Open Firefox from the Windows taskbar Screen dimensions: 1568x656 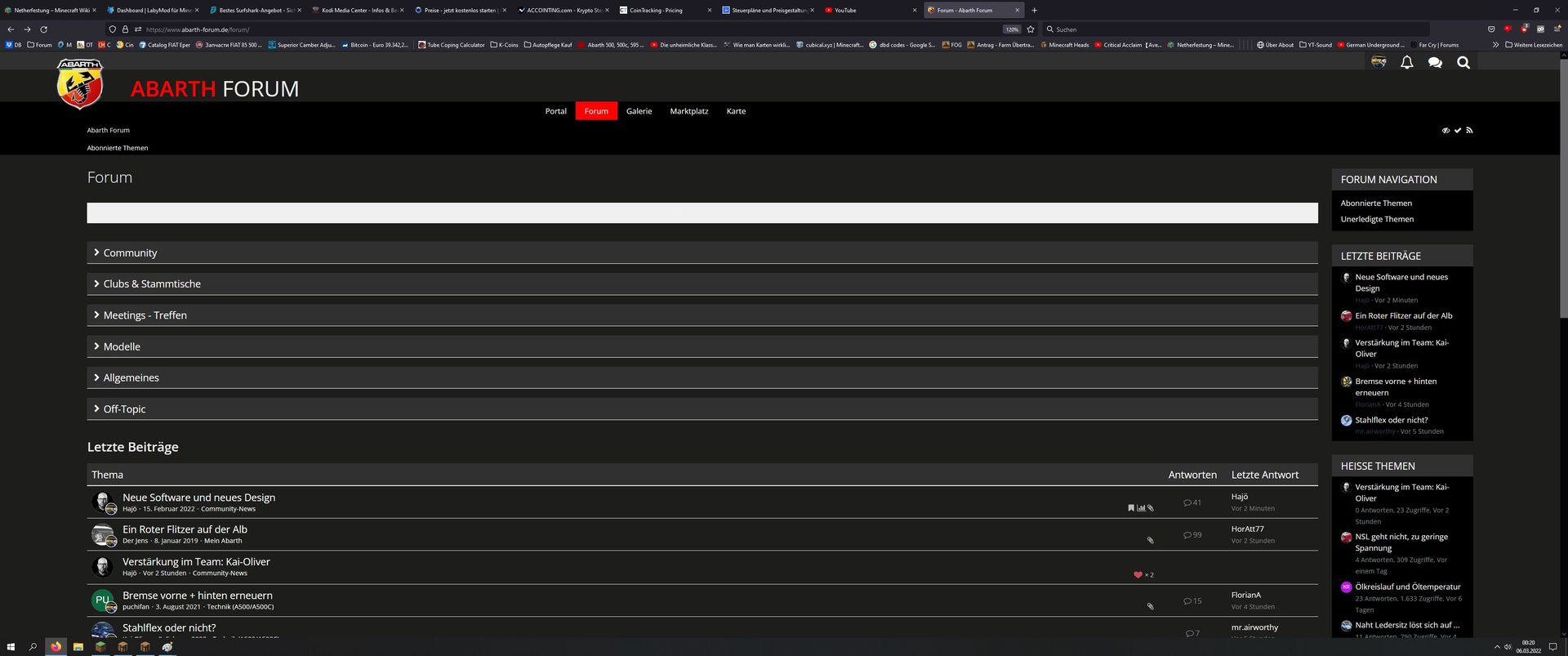click(56, 646)
